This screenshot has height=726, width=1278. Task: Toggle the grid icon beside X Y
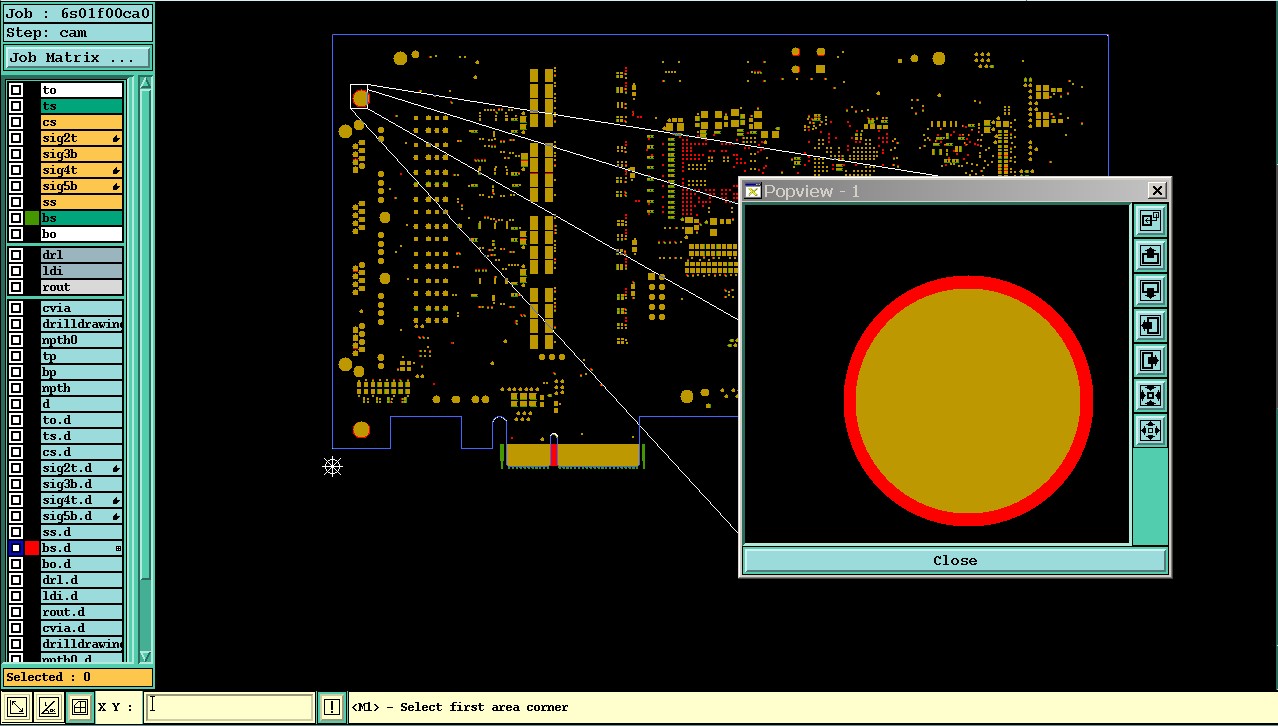tap(80, 707)
